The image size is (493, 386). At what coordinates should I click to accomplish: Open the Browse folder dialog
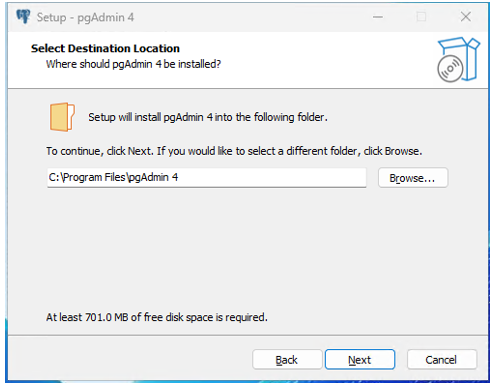click(x=413, y=178)
